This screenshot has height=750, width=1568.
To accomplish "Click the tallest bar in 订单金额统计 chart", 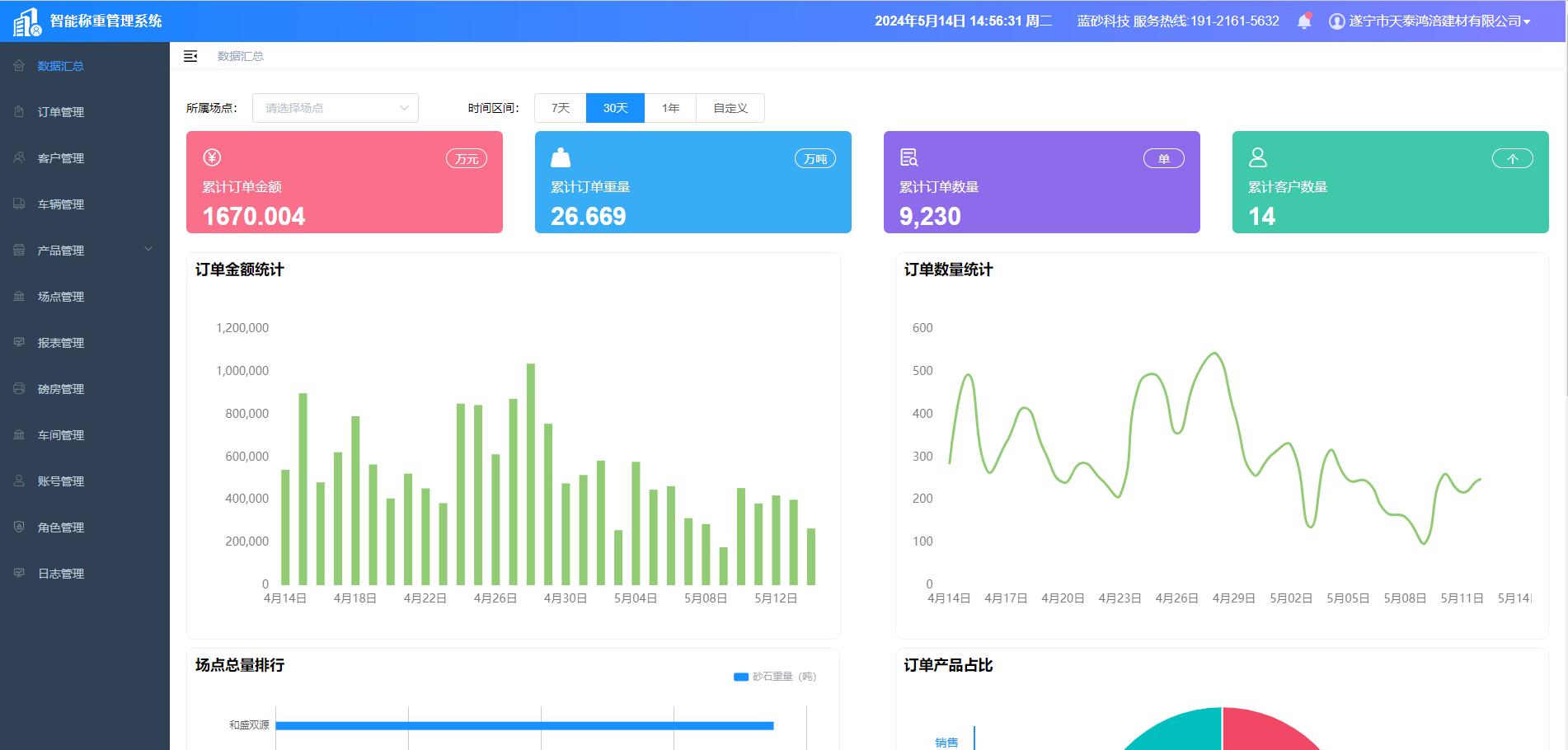I will tap(531, 474).
